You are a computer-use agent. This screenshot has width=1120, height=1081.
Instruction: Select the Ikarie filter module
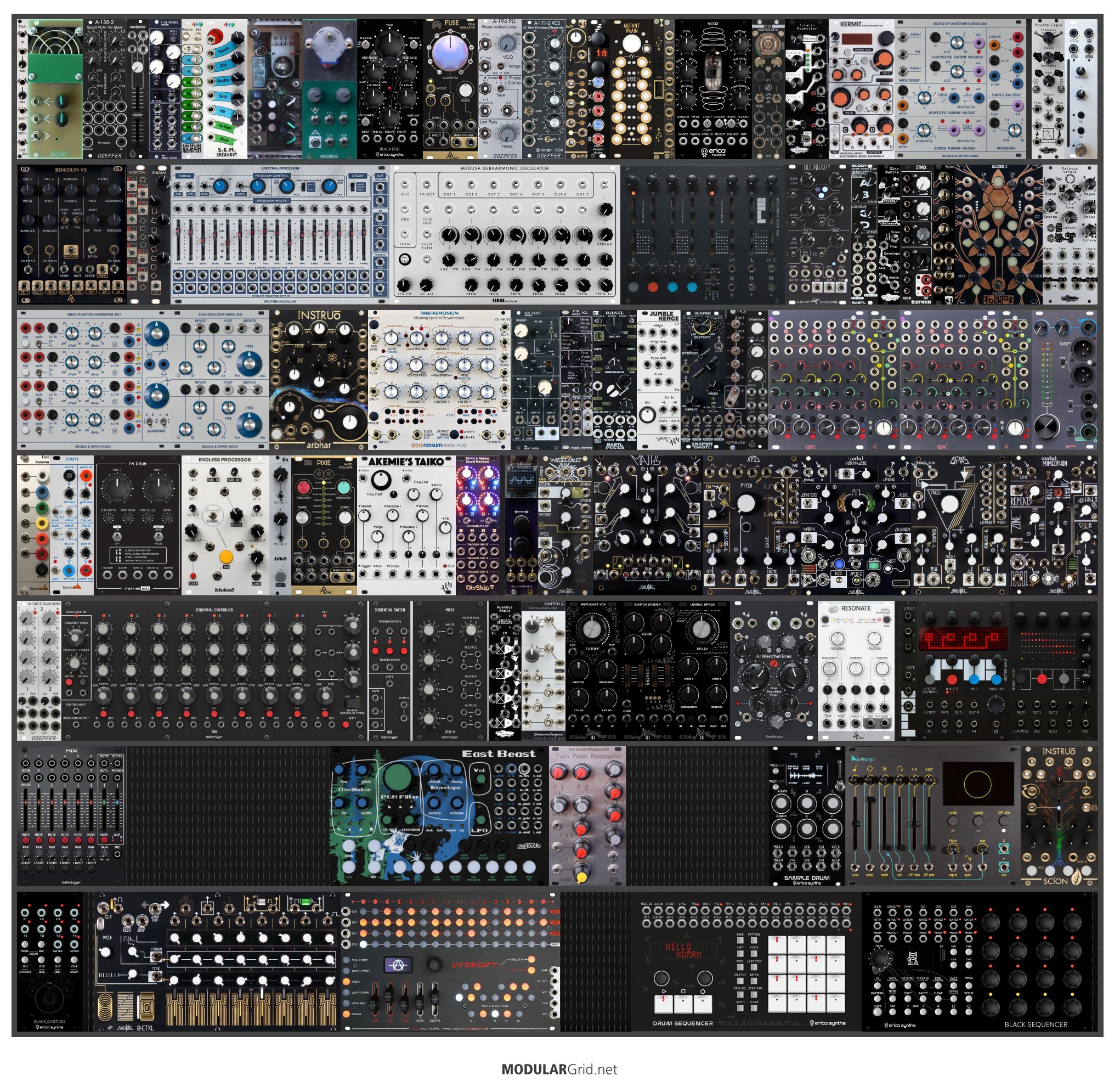tap(702, 380)
